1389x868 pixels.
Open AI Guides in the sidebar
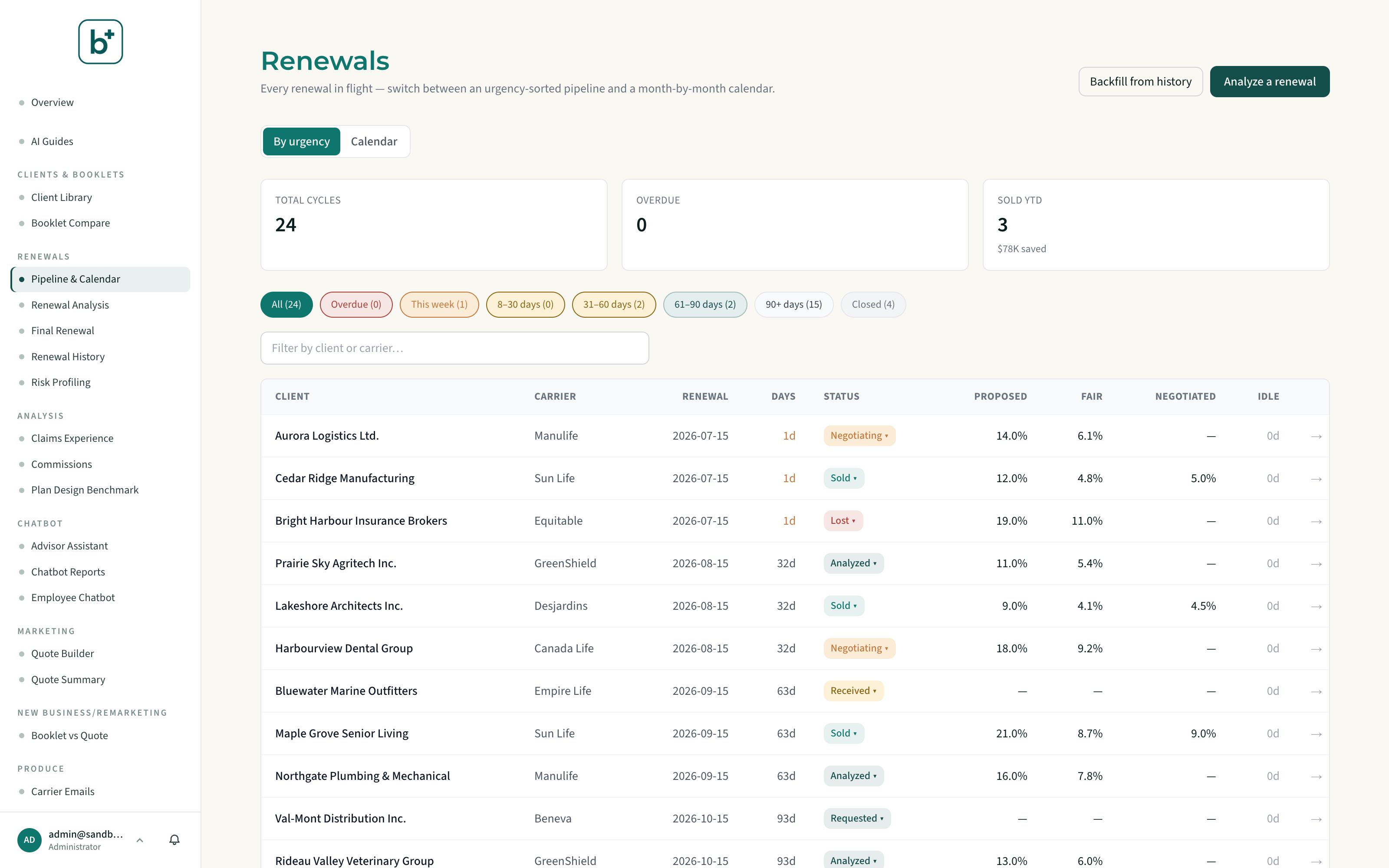pyautogui.click(x=52, y=141)
